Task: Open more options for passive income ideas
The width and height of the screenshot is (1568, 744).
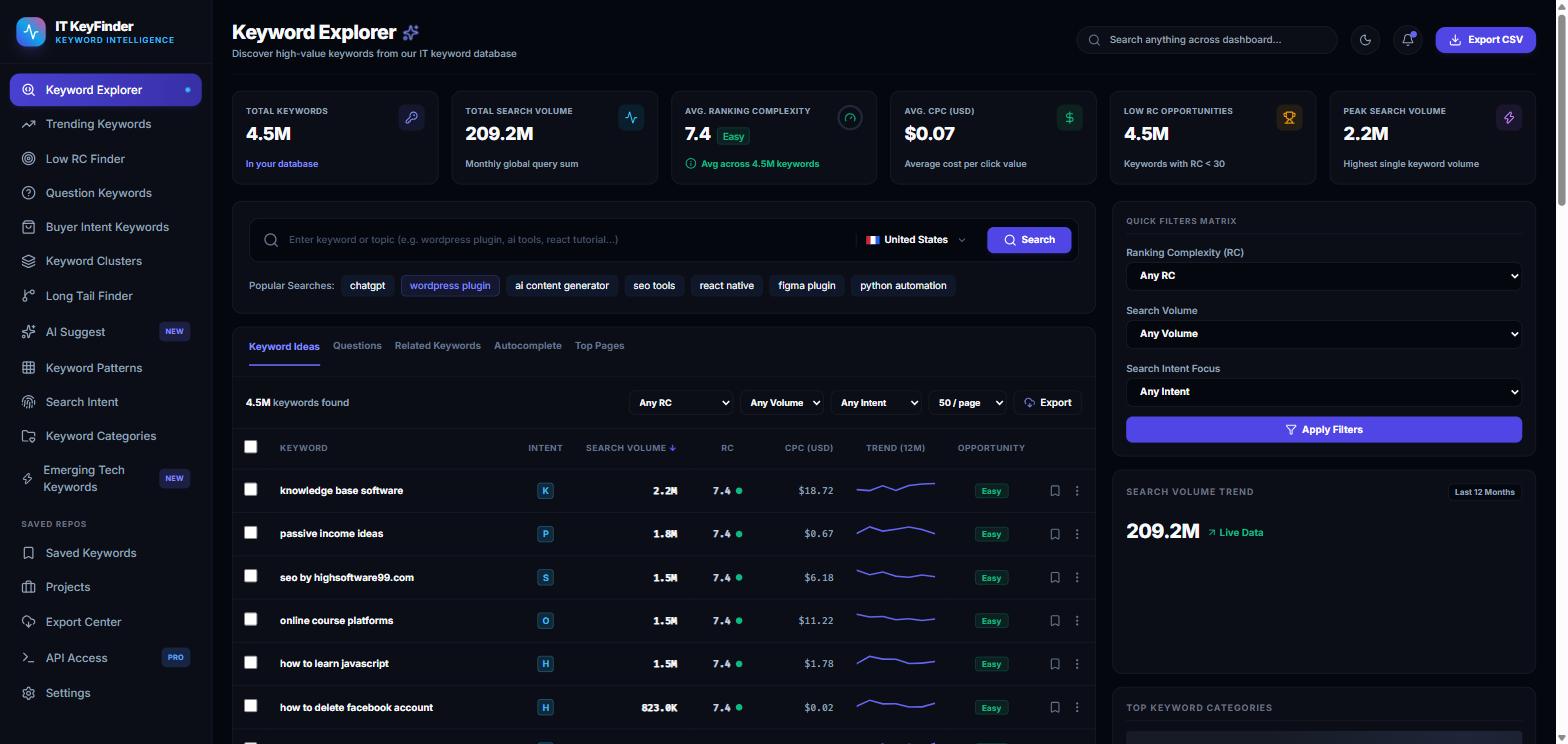Action: 1077,534
